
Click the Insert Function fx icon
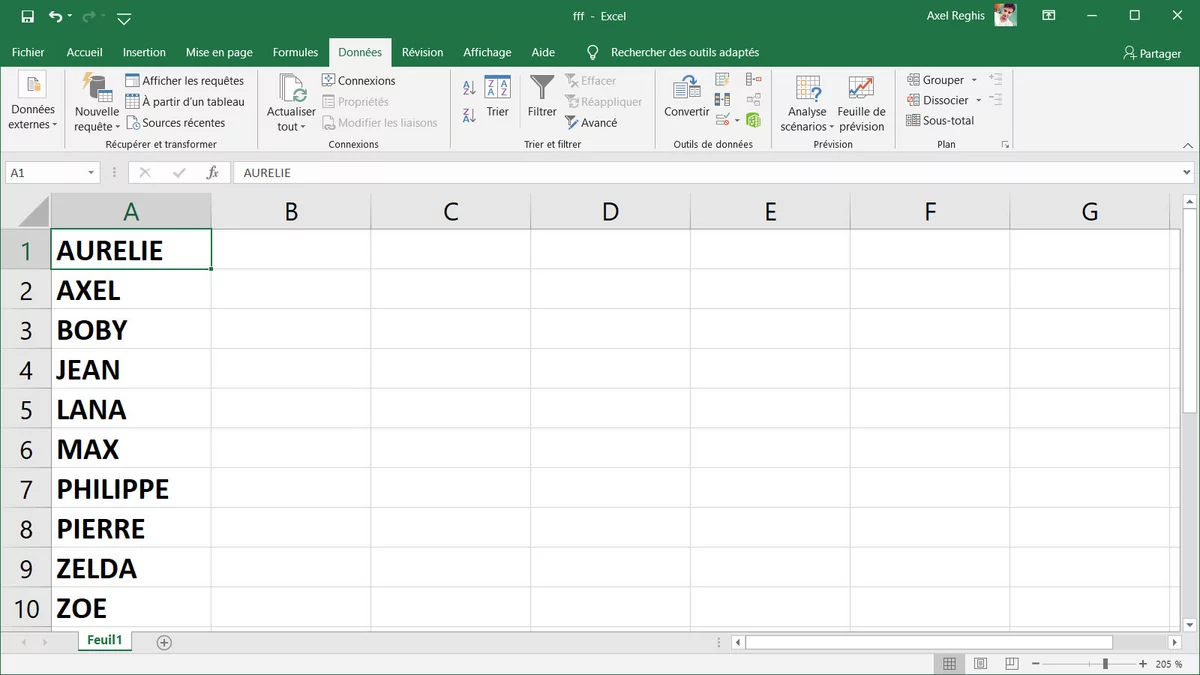tap(212, 173)
